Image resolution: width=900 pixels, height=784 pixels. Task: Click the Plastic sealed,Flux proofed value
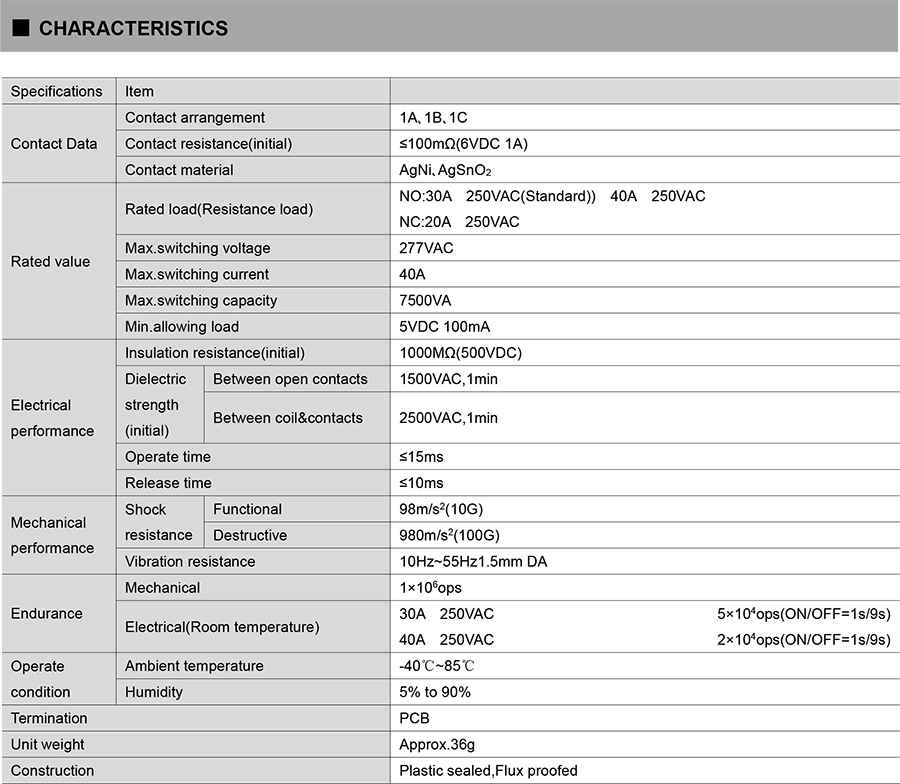tap(488, 770)
